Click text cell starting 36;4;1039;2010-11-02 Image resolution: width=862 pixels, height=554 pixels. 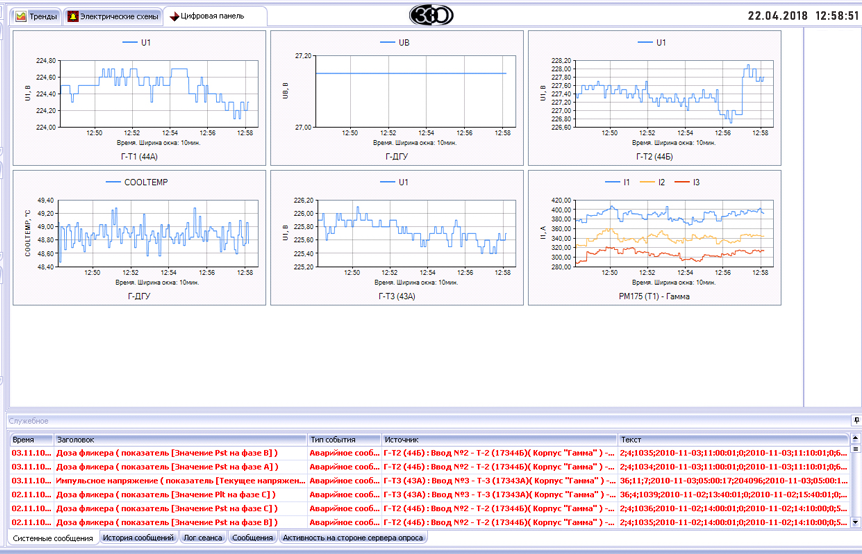(733, 495)
